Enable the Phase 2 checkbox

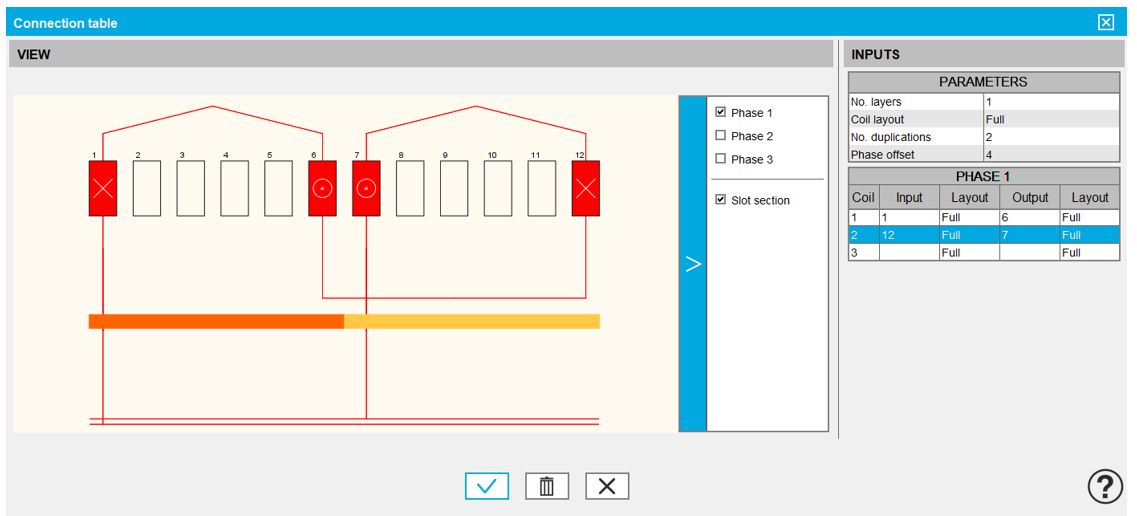720,136
